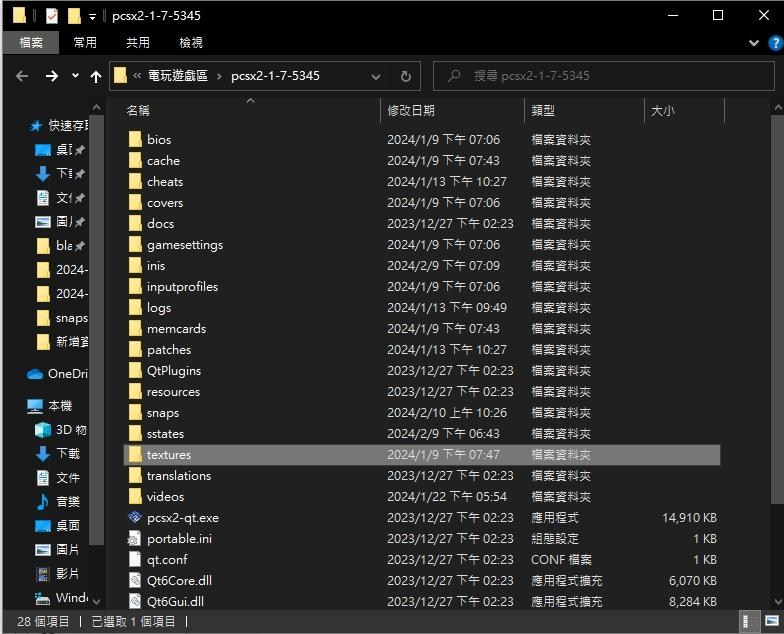Click the navigation pane vertical scrollbar

click(97, 350)
